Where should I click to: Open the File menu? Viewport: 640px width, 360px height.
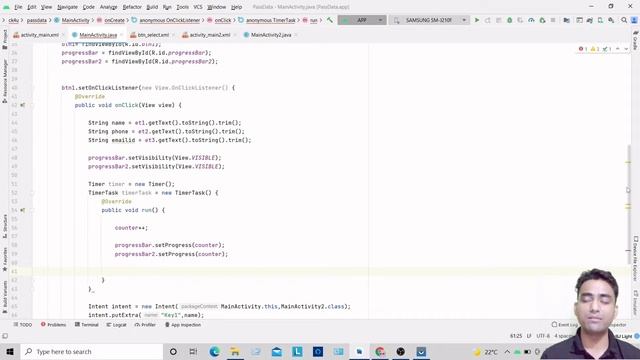pyautogui.click(x=18, y=7)
